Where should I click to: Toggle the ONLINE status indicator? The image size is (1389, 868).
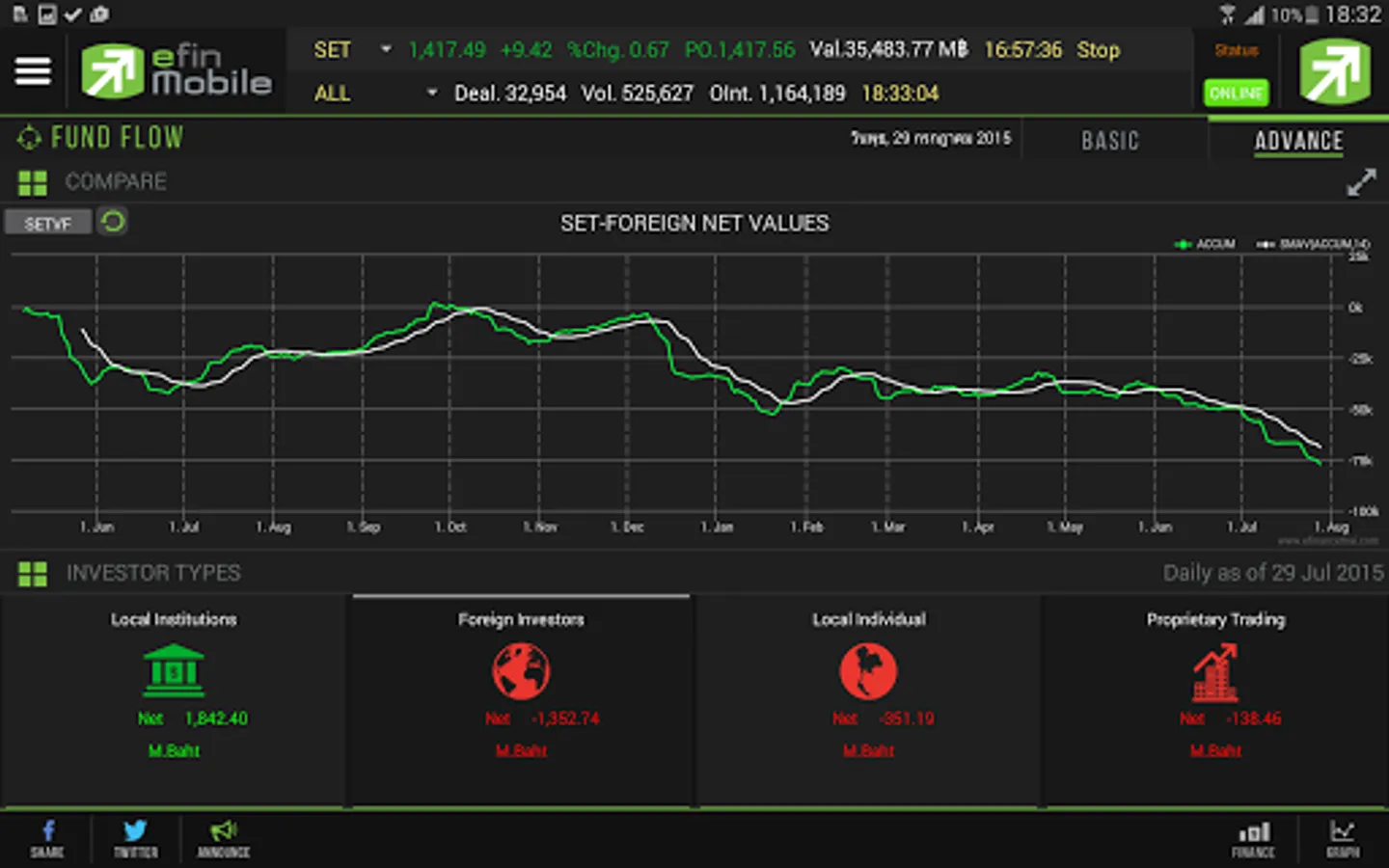(x=1237, y=93)
